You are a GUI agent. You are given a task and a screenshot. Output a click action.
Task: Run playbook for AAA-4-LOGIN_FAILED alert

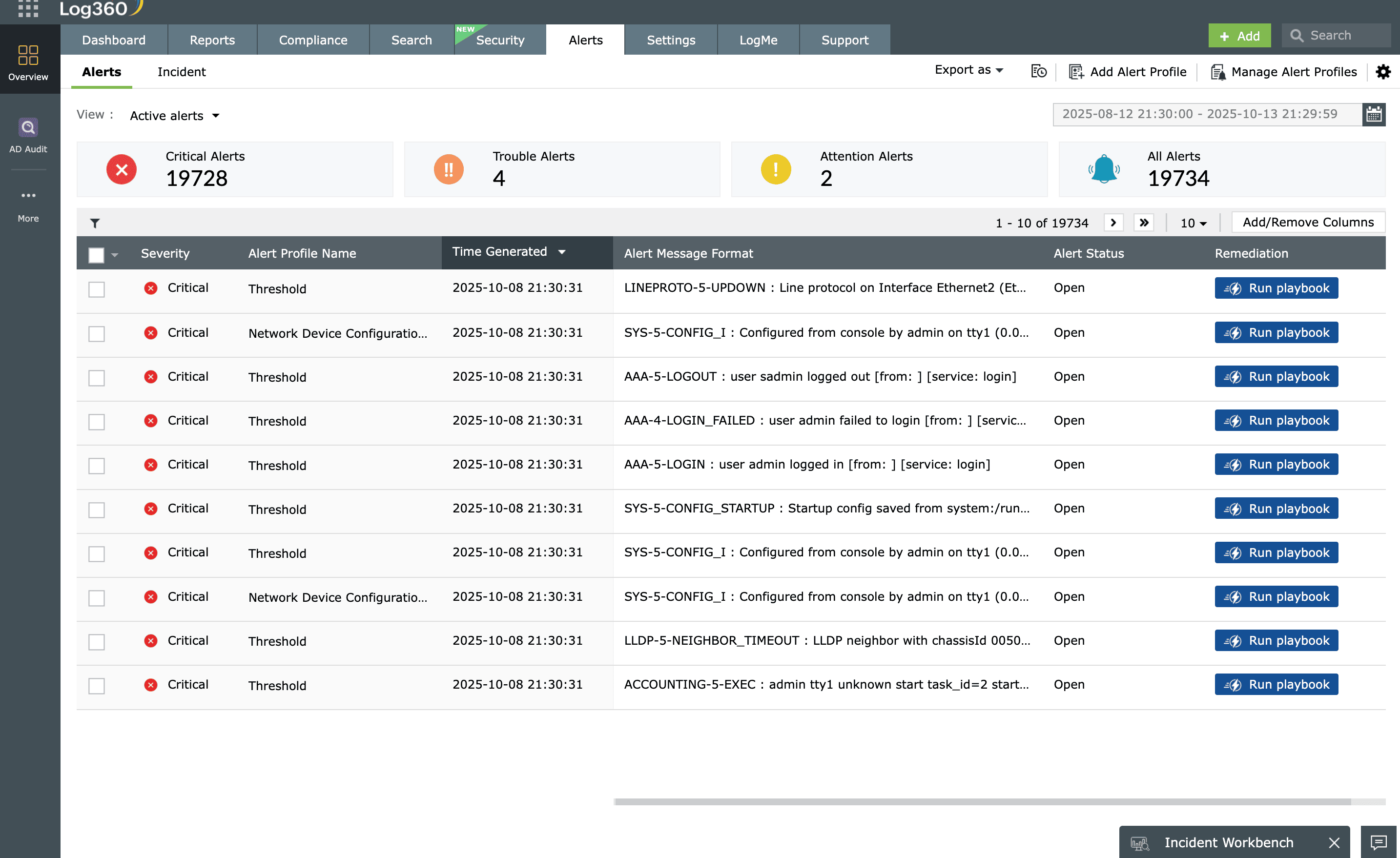(x=1276, y=421)
